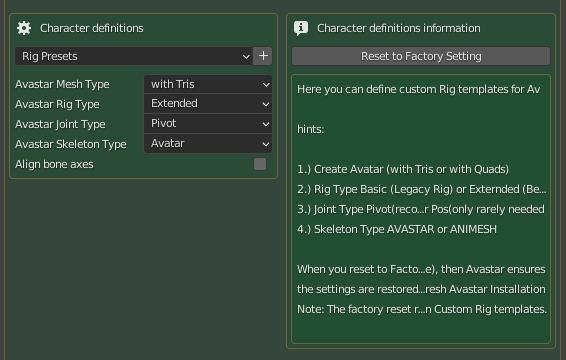Open the Rig Presets dropdown
Viewport: 566px width, 360px height.
pos(134,56)
